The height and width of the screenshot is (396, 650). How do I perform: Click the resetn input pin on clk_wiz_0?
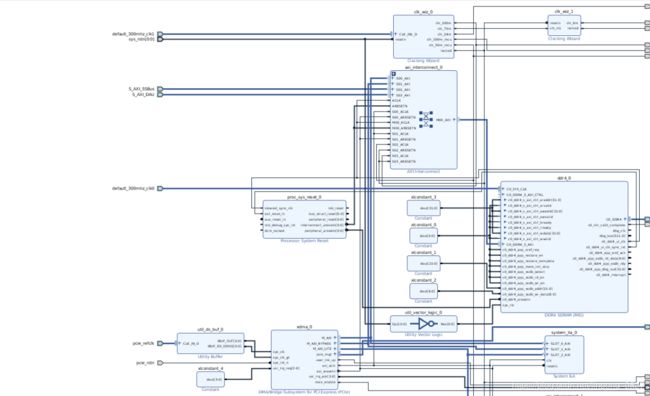coord(400,40)
